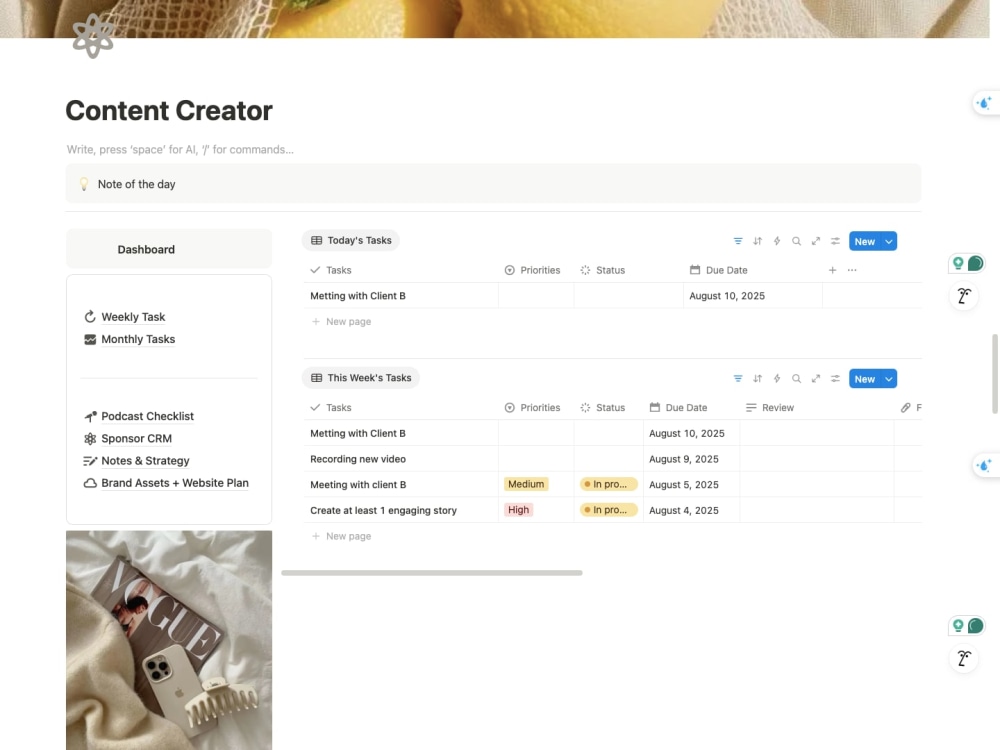This screenshot has height=750, width=1000.
Task: Click the High priority tag
Action: click(518, 510)
